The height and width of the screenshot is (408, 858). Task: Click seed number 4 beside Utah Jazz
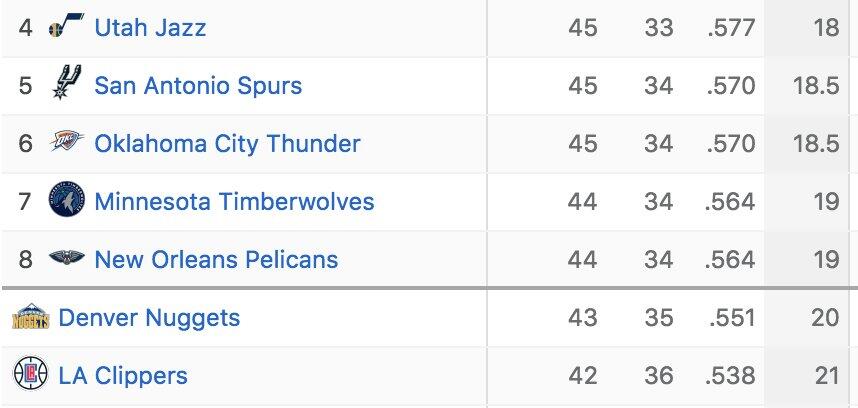(x=25, y=27)
